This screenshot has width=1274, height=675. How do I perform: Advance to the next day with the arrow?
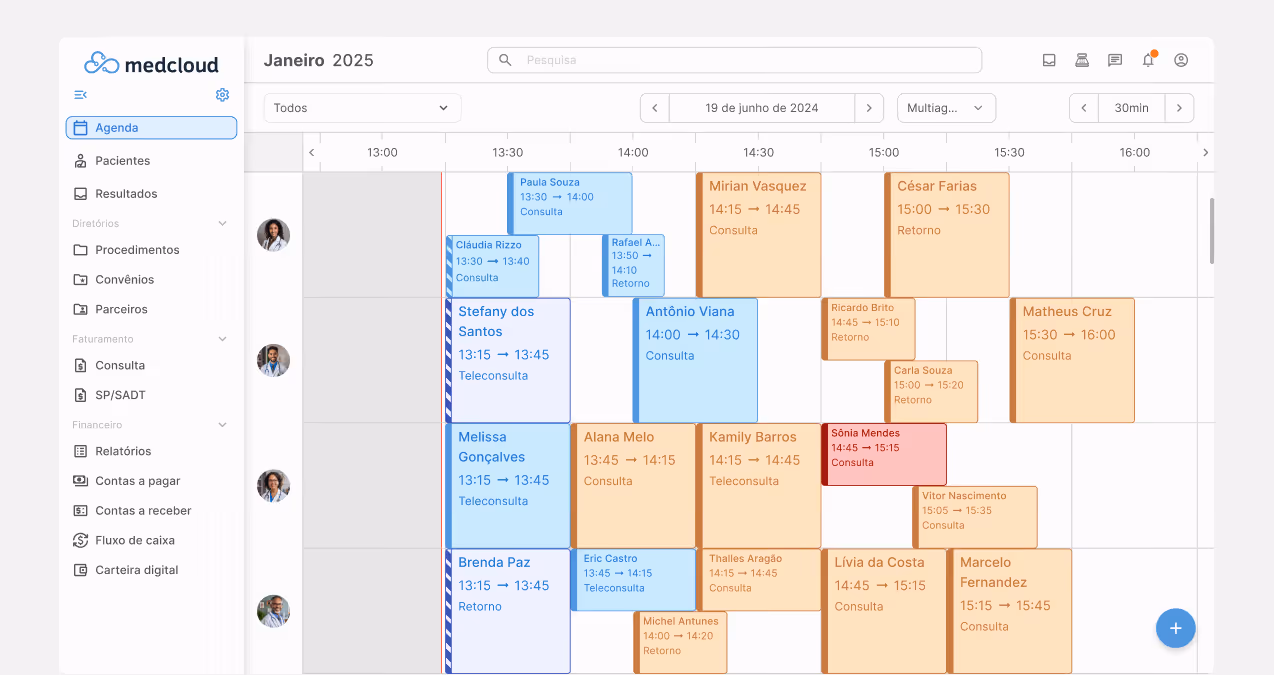(x=869, y=107)
